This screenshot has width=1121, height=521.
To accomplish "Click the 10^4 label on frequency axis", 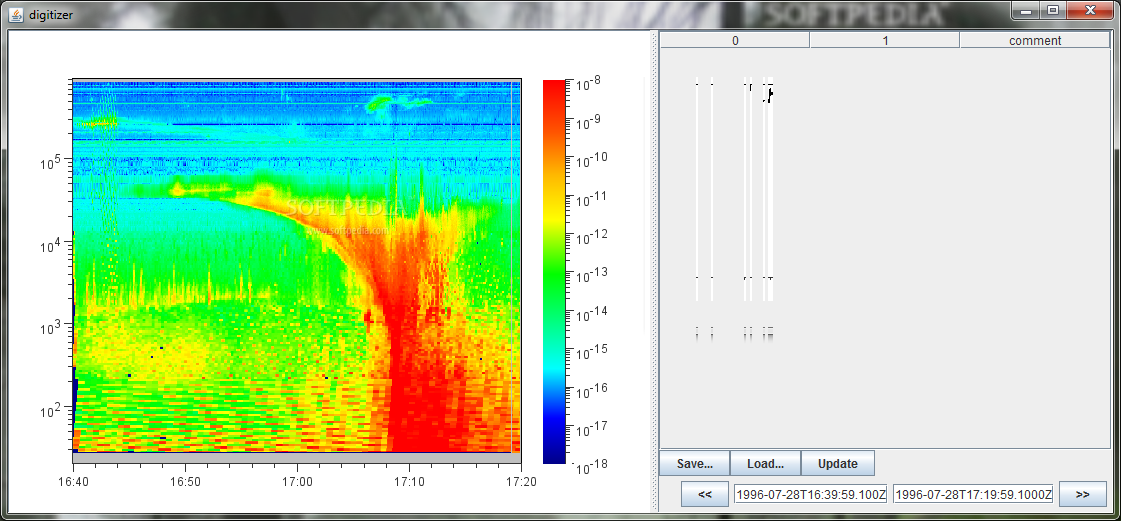I will click(51, 245).
